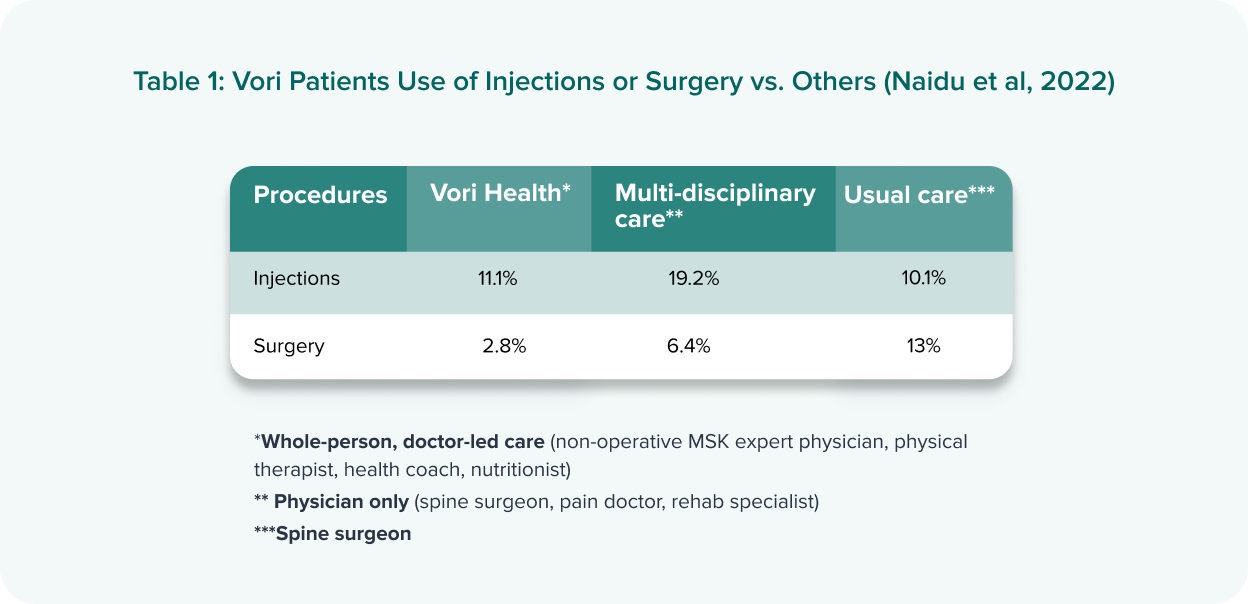Viewport: 1248px width, 604px height.
Task: Click "(spine surgeon, pain doctor, rehab specialist)" text
Action: click(616, 501)
